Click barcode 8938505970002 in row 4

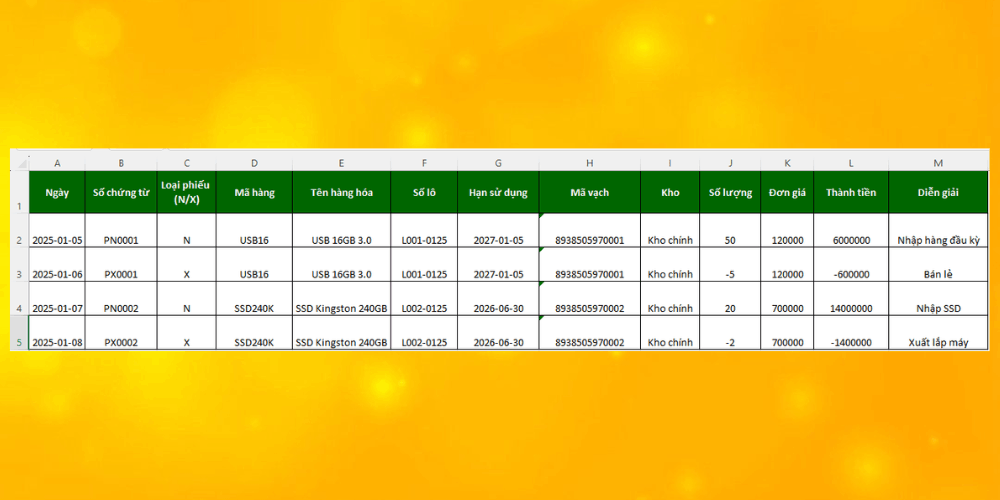pos(590,298)
